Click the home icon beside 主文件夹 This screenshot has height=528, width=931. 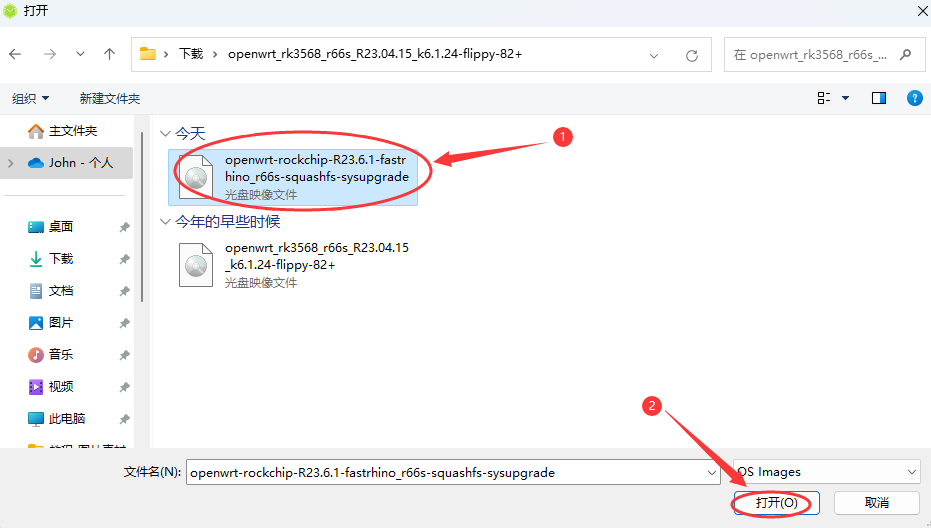point(36,131)
